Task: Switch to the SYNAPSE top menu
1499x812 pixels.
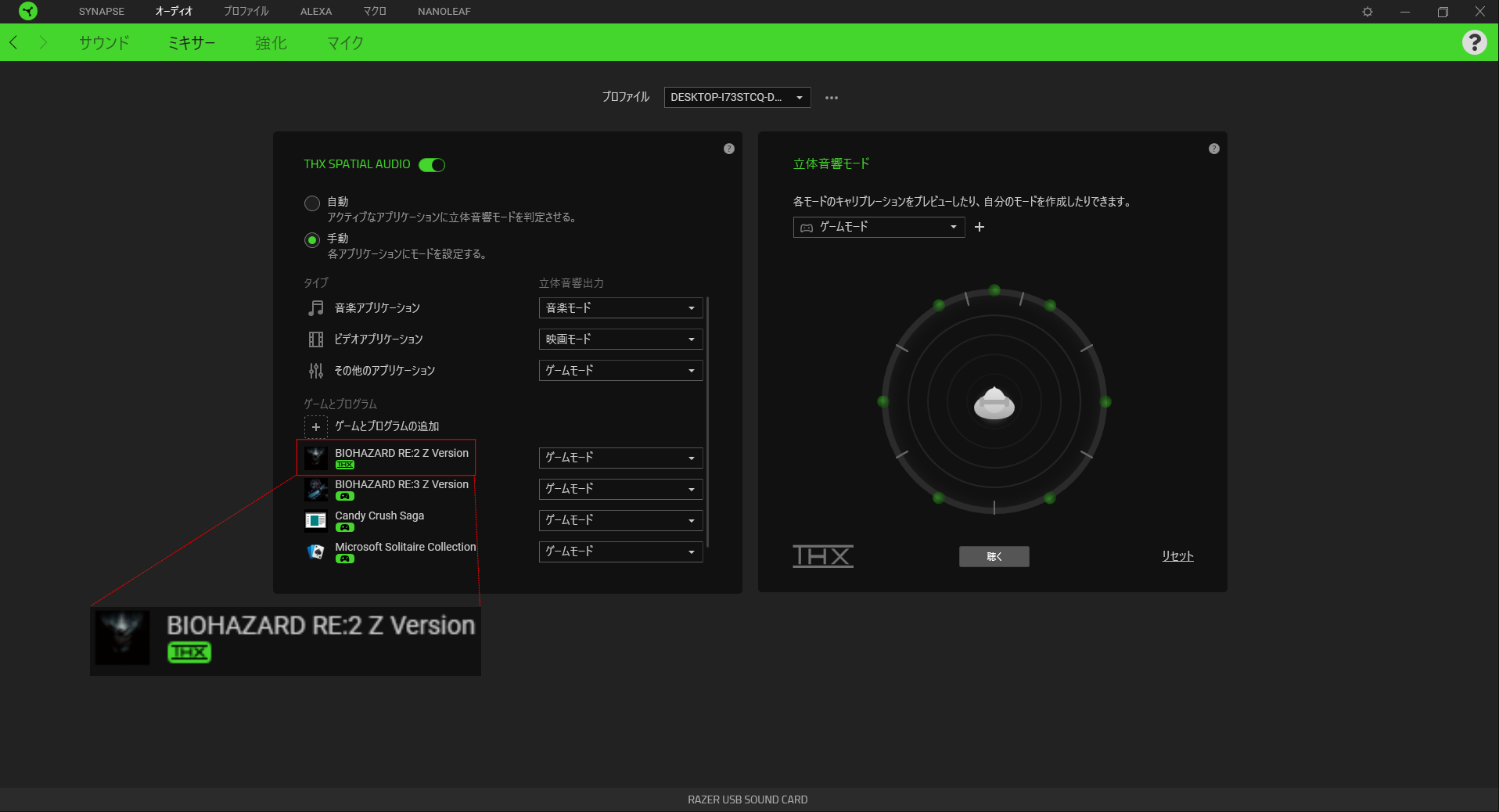Action: click(x=102, y=12)
